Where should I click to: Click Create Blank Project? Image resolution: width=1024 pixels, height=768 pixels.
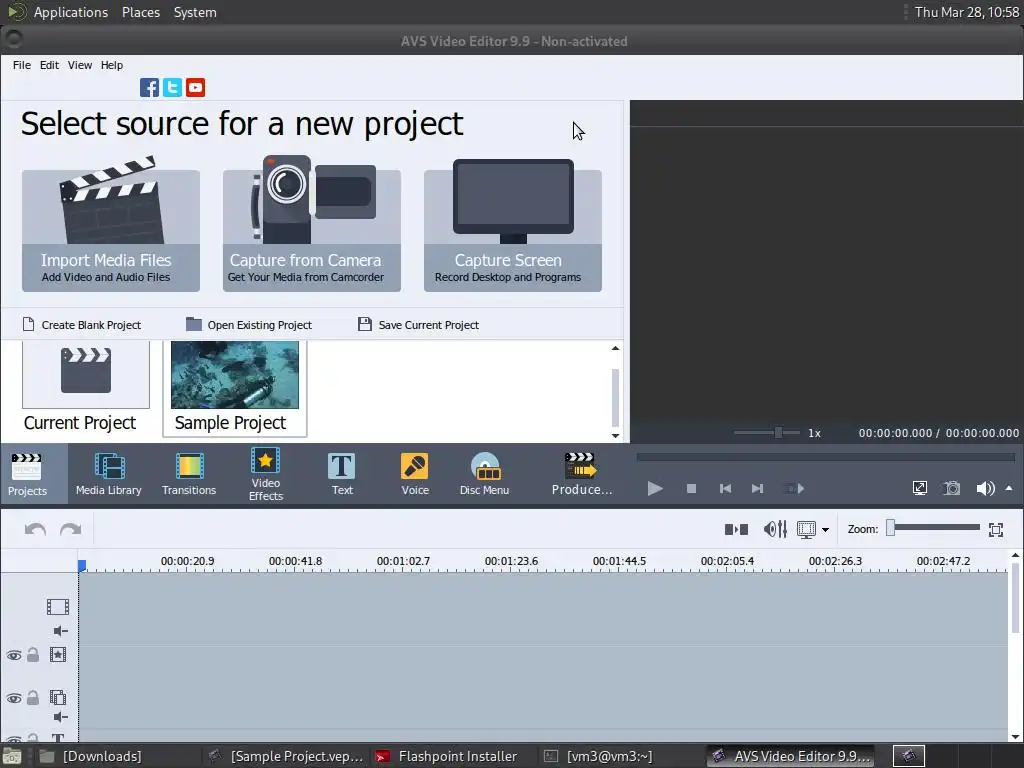tap(82, 325)
